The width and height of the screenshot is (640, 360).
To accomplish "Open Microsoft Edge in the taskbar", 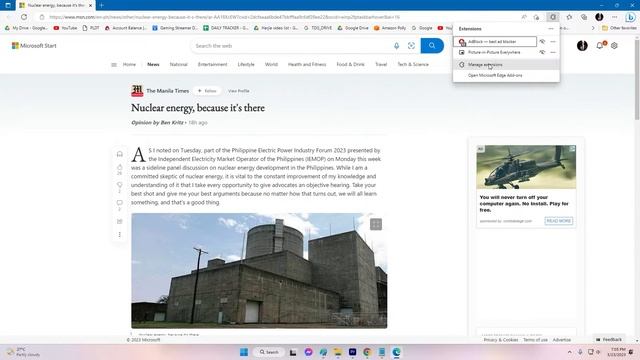I will (x=396, y=352).
